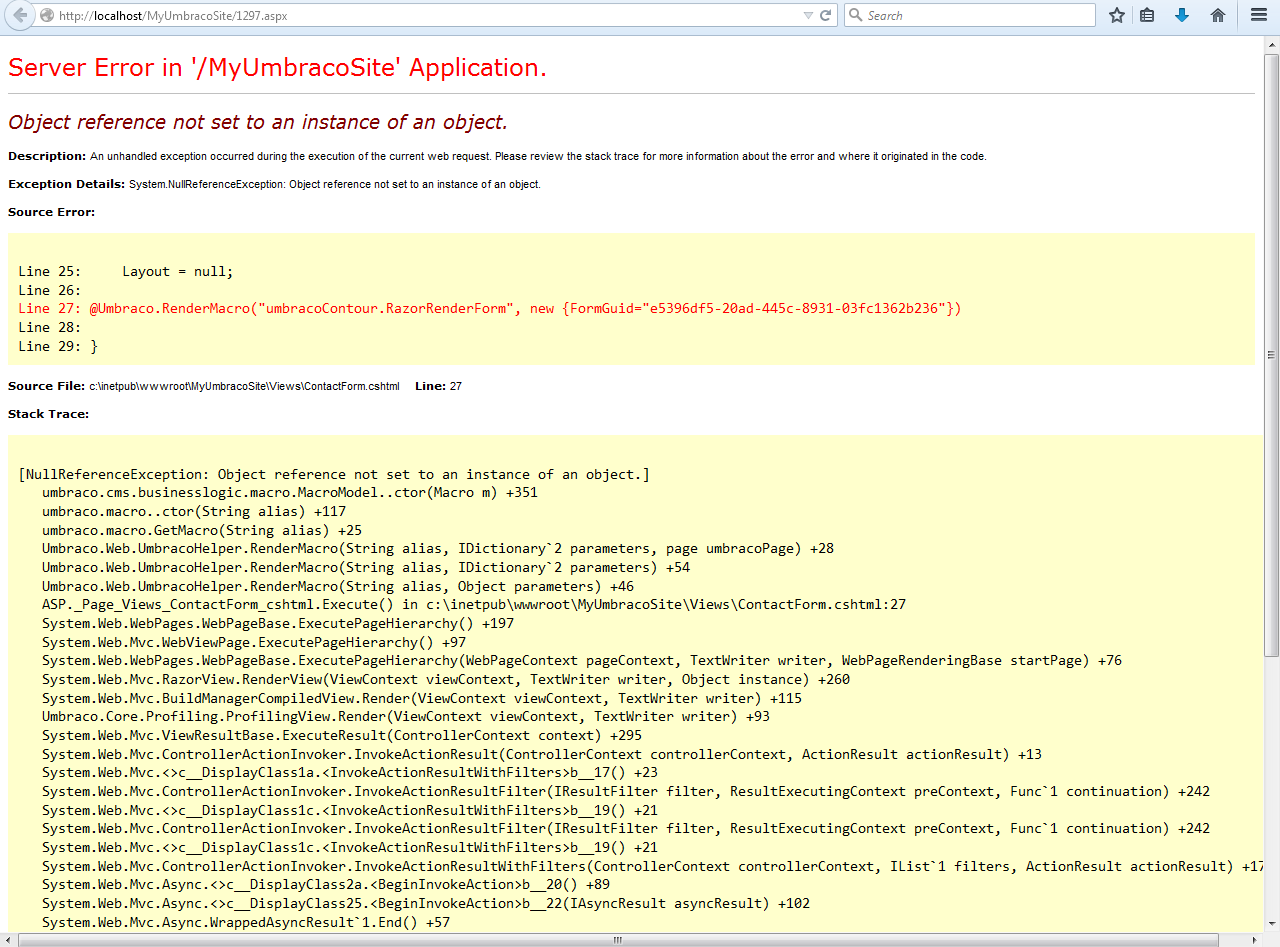Click the 'Server Error in /MyUmbracoSite Application' heading

click(277, 68)
